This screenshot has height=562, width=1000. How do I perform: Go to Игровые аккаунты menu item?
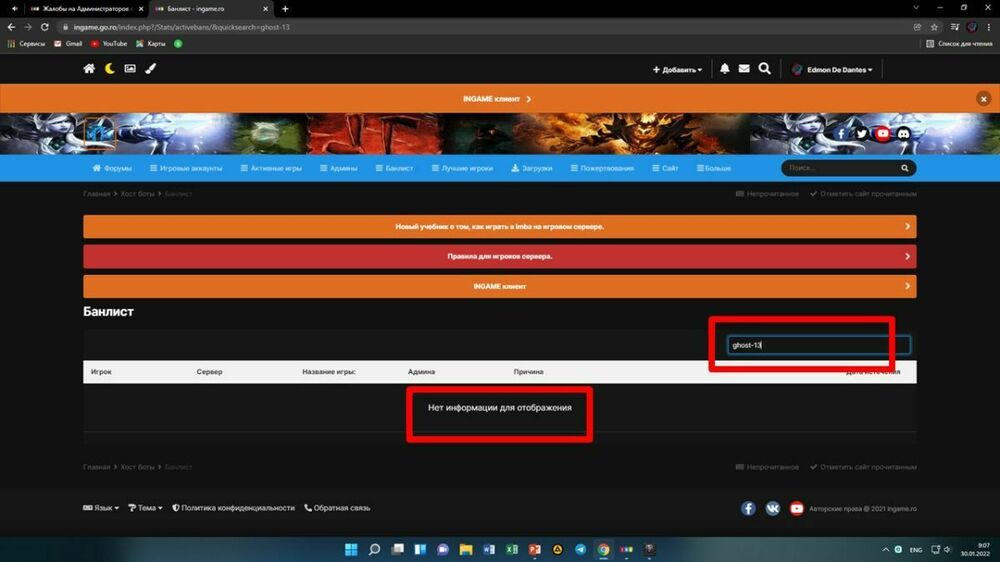click(187, 168)
